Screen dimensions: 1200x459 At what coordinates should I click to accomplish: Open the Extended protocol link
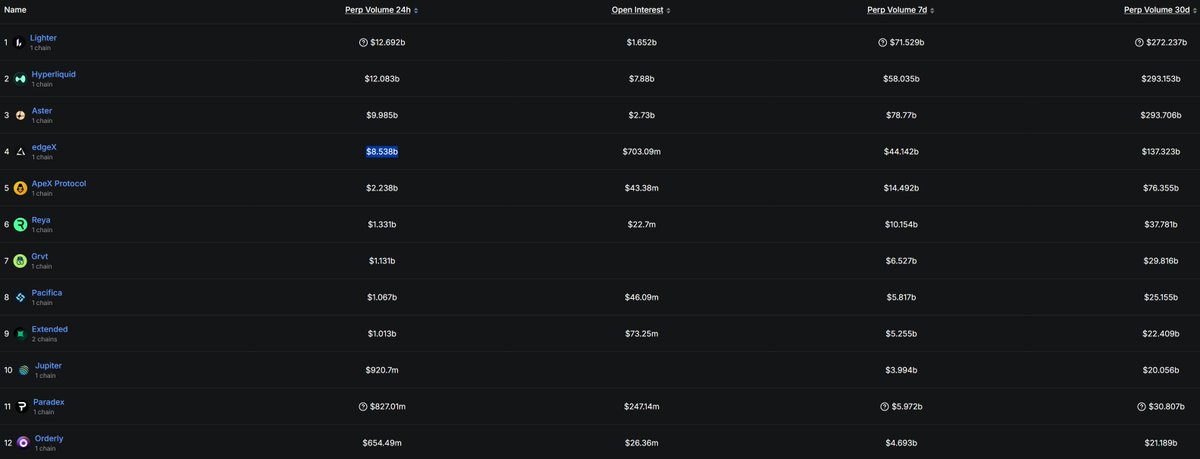(x=49, y=329)
